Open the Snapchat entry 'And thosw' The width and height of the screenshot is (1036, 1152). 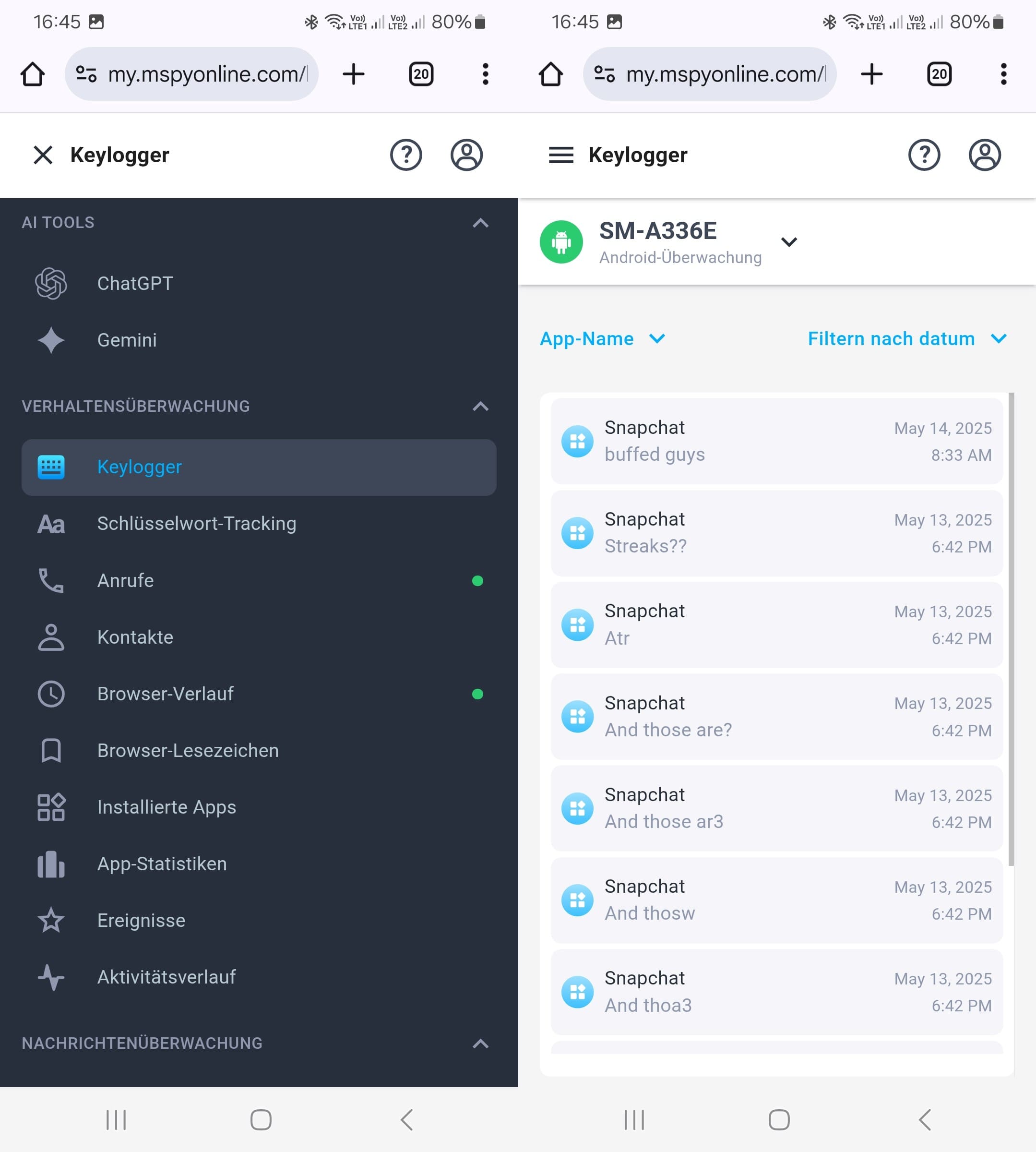click(x=776, y=900)
